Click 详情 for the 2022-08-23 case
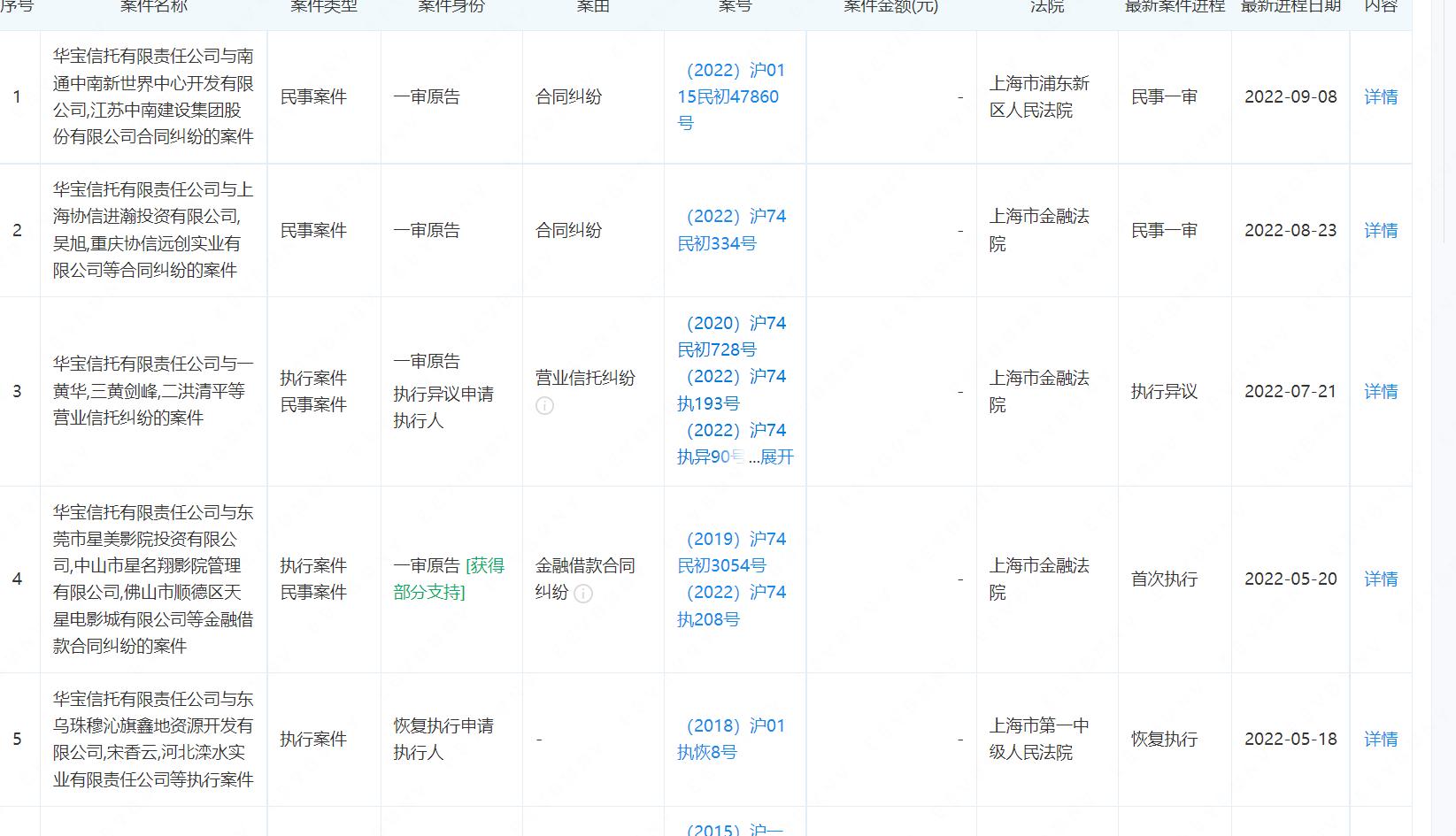 pyautogui.click(x=1381, y=229)
